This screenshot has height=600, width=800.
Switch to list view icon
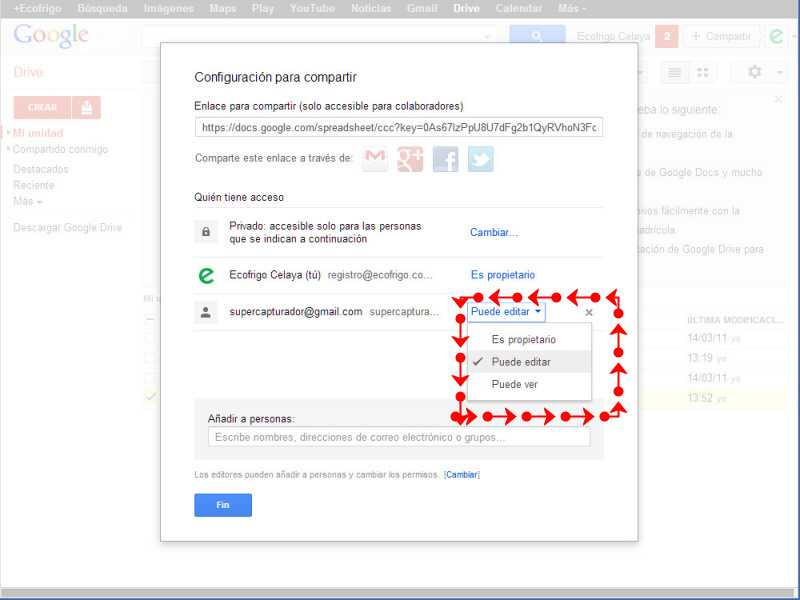[x=674, y=72]
